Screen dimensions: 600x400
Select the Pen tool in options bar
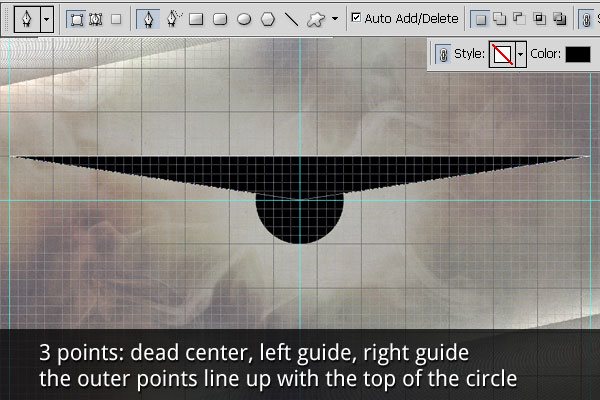coord(148,18)
